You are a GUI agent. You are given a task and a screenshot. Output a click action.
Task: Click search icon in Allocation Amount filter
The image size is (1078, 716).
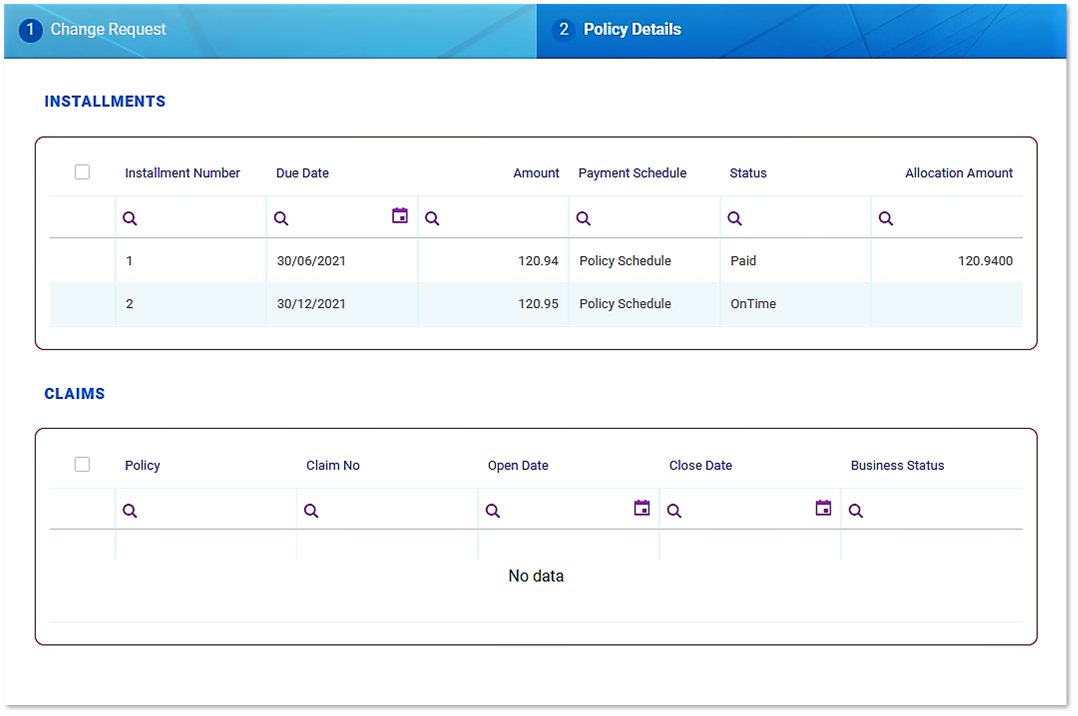(x=886, y=219)
